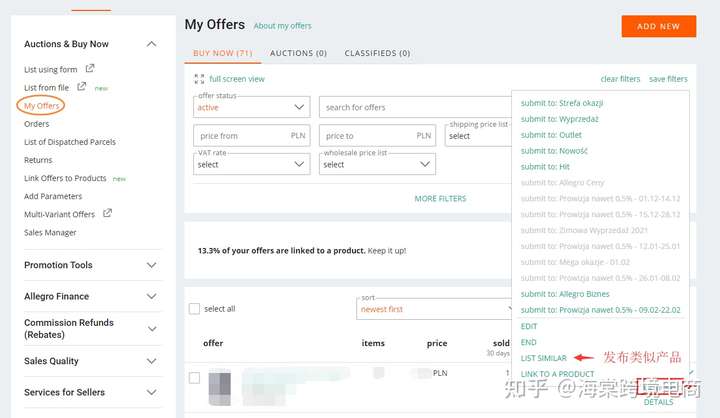
Task: Click the price to input field
Action: (x=377, y=136)
